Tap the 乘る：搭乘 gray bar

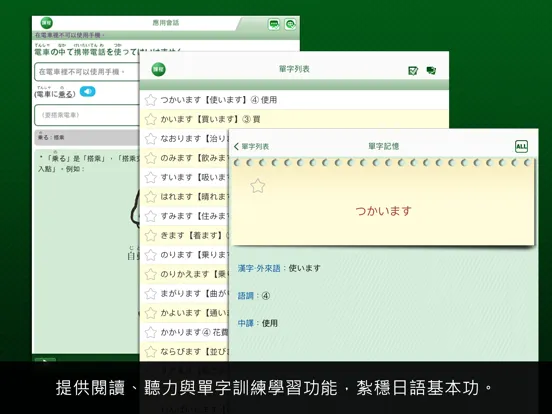point(87,137)
